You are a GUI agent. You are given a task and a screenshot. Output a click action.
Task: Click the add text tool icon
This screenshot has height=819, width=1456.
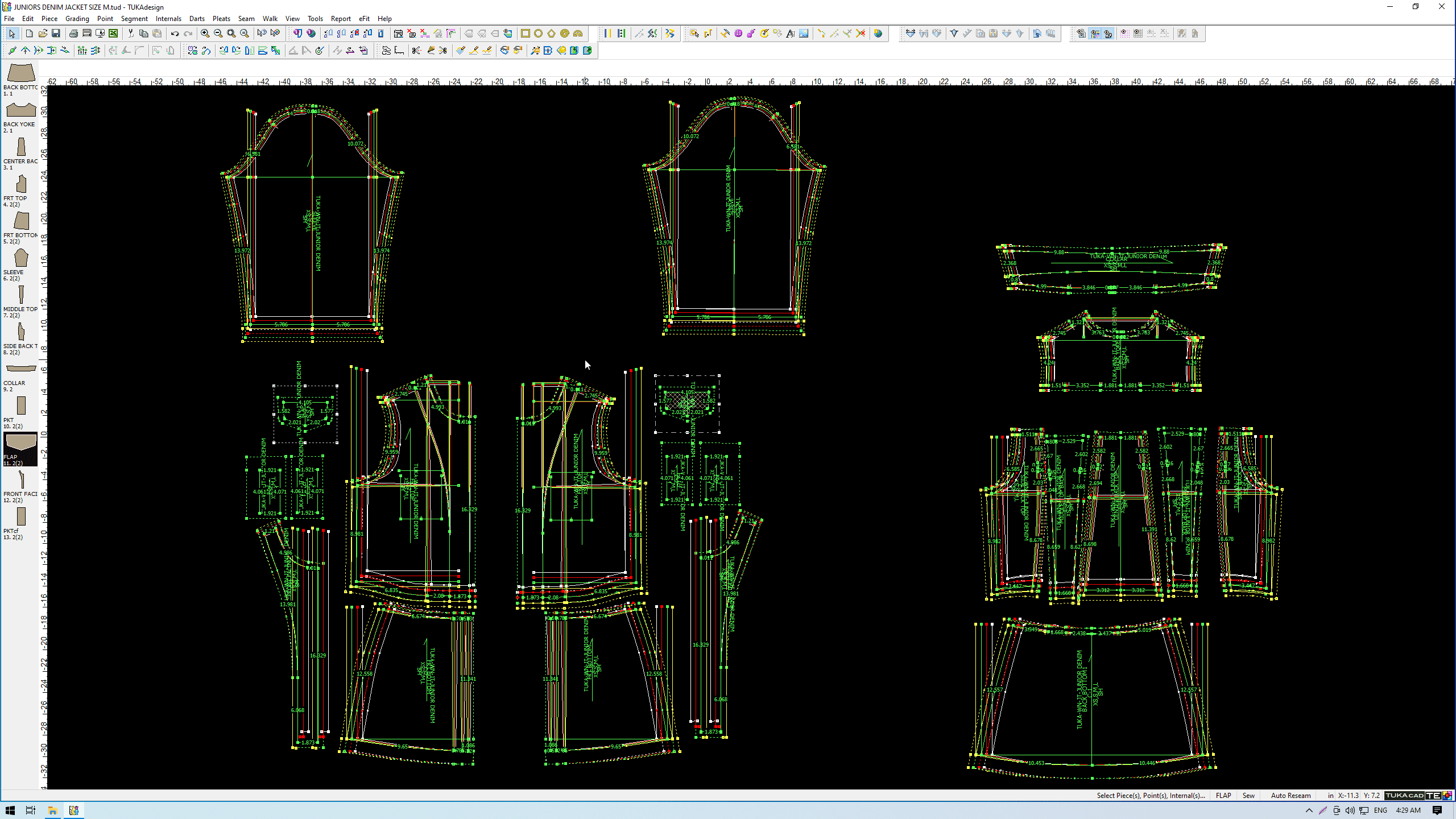point(790,34)
